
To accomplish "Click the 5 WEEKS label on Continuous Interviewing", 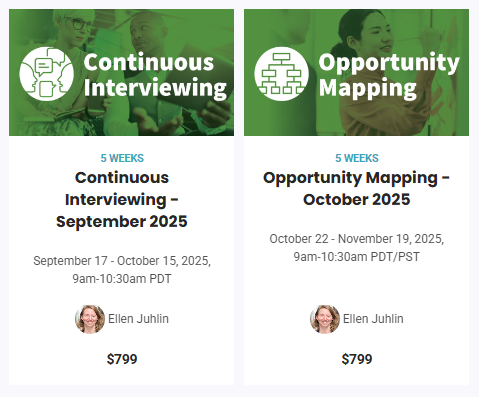I will pos(122,158).
